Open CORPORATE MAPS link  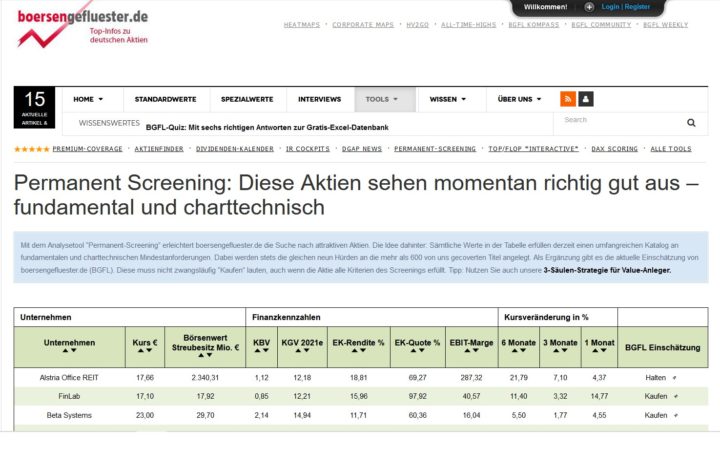click(363, 25)
